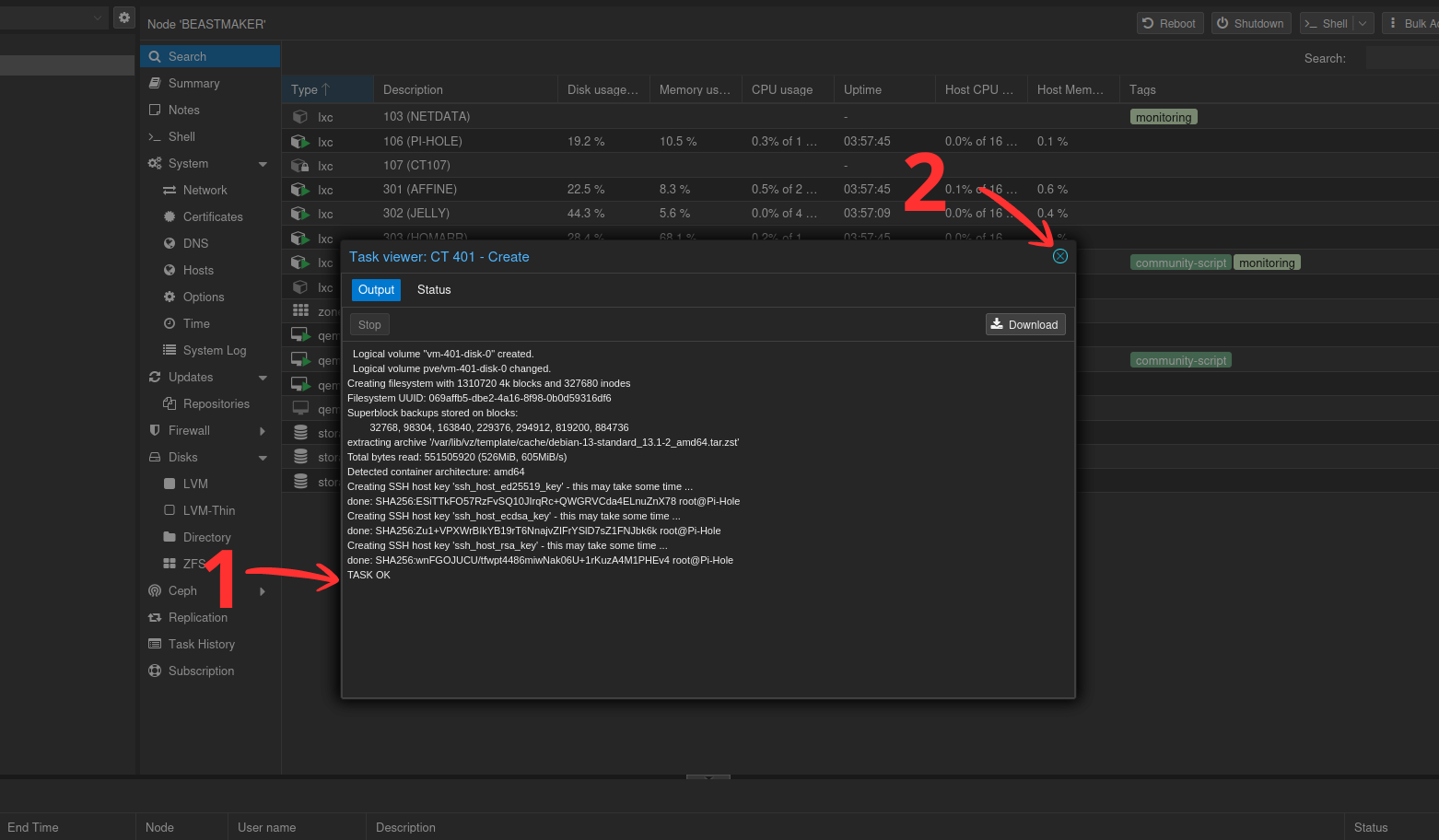Click the Reboot button
Image resolution: width=1439 pixels, height=840 pixels.
1169,23
